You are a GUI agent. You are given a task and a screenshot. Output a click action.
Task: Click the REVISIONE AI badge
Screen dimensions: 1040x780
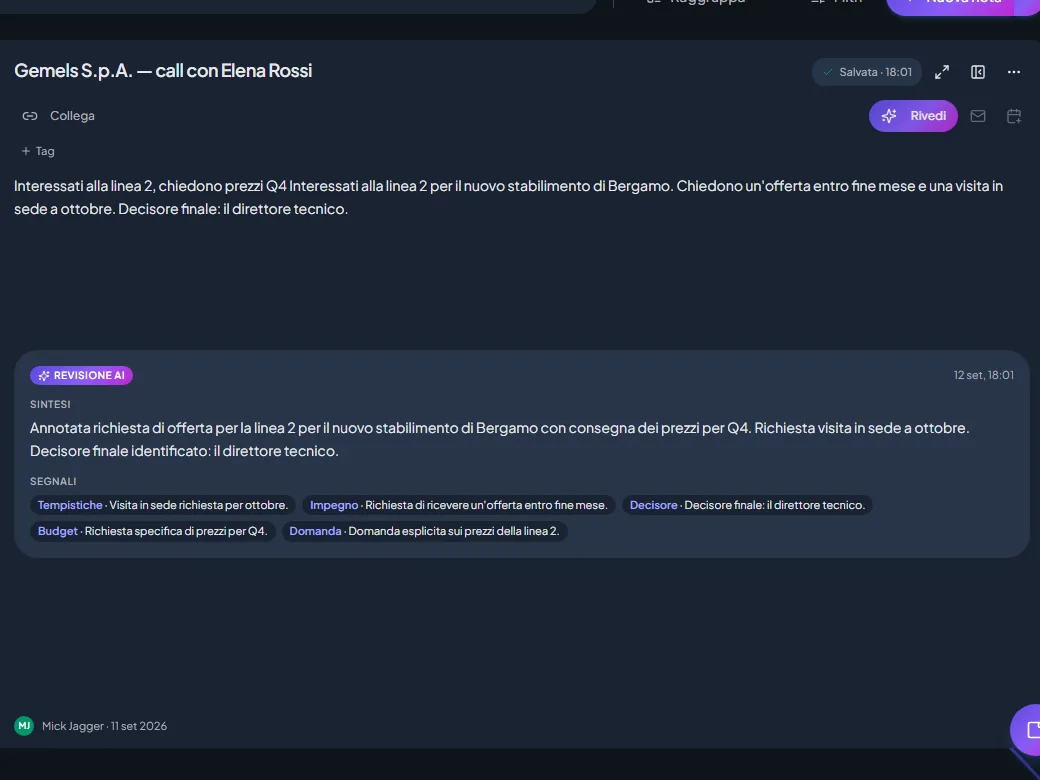(x=82, y=375)
